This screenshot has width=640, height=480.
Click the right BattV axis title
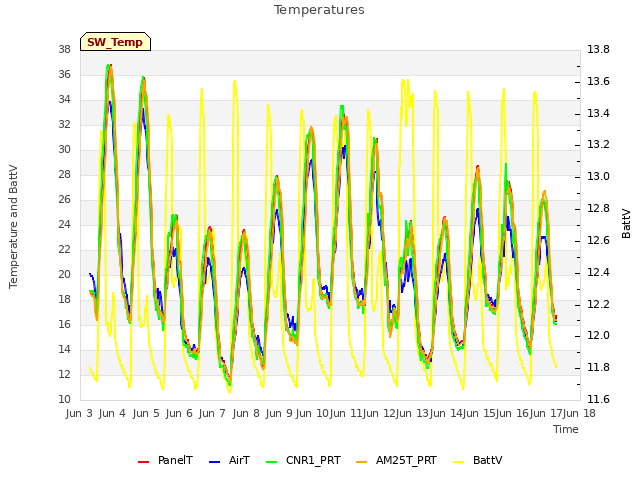(626, 224)
